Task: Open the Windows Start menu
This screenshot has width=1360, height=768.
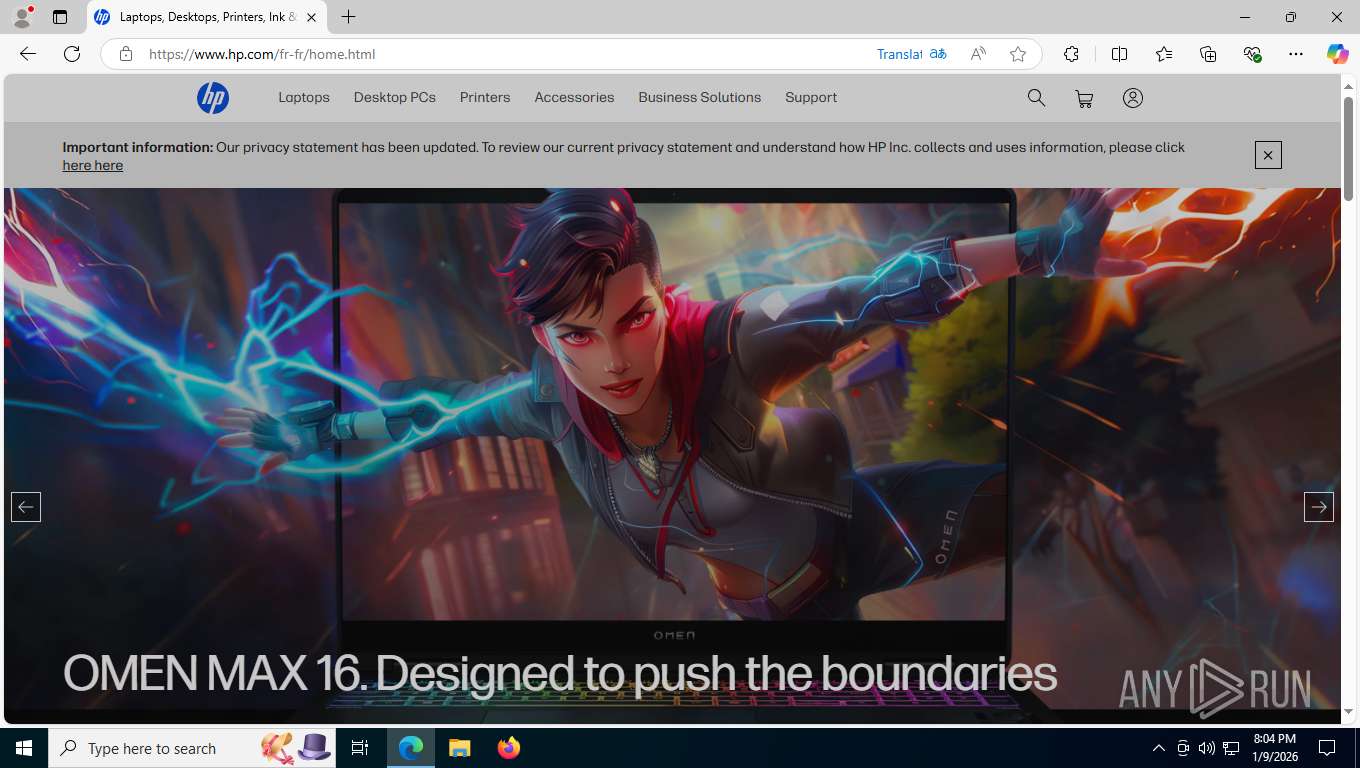Action: coord(24,748)
